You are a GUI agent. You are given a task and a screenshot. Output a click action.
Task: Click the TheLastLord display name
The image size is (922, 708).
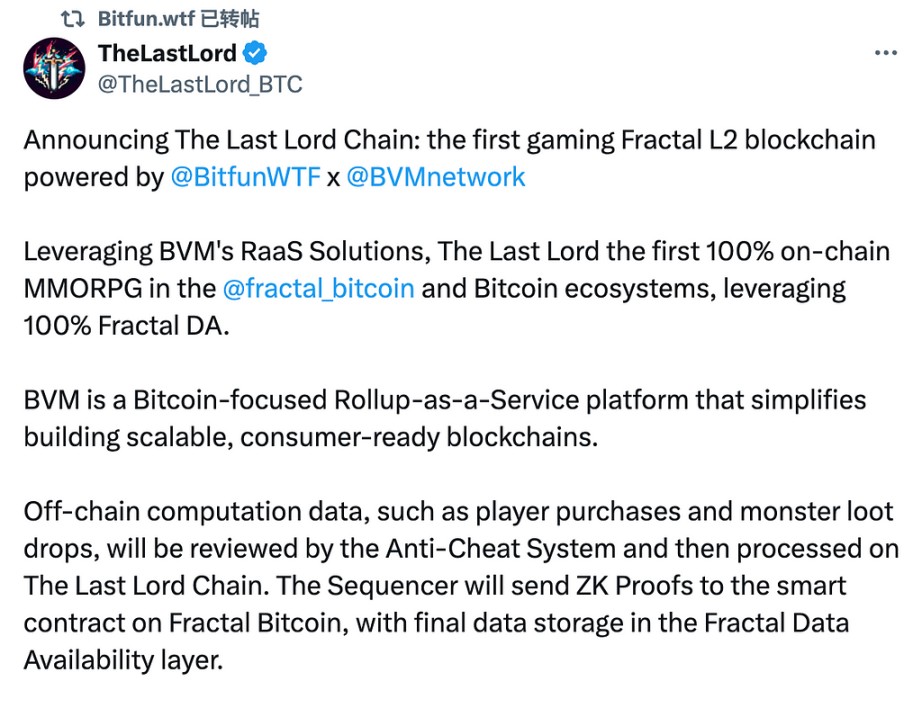(168, 53)
